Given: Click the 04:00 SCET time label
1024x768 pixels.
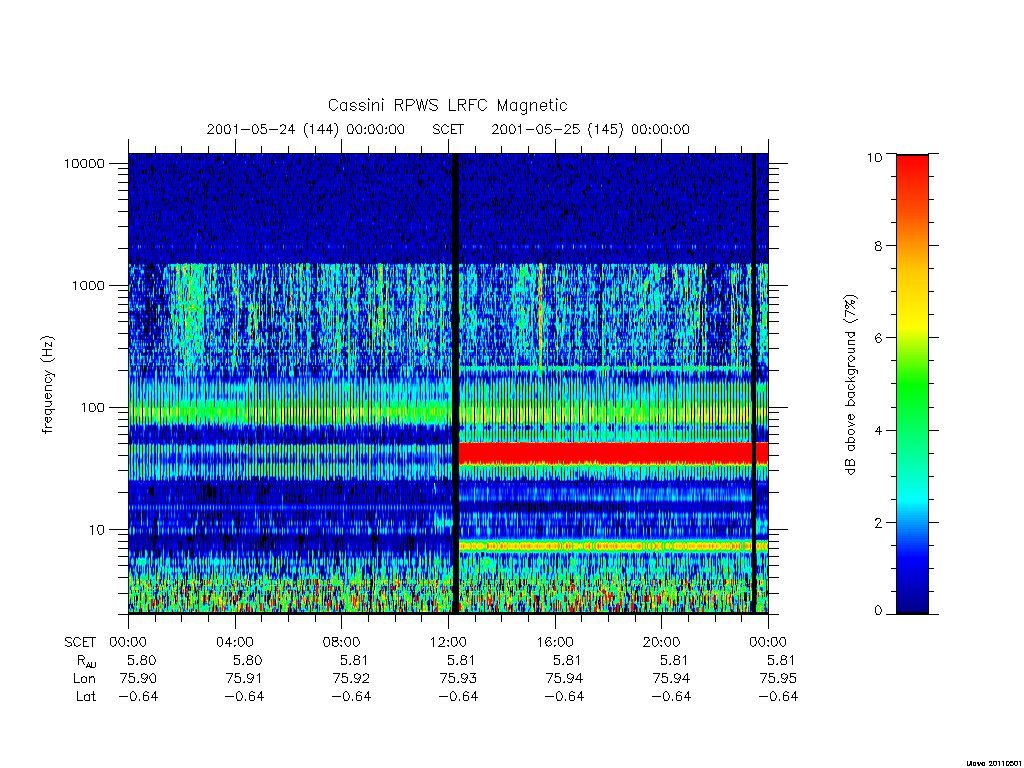Looking at the screenshot, I should point(234,642).
